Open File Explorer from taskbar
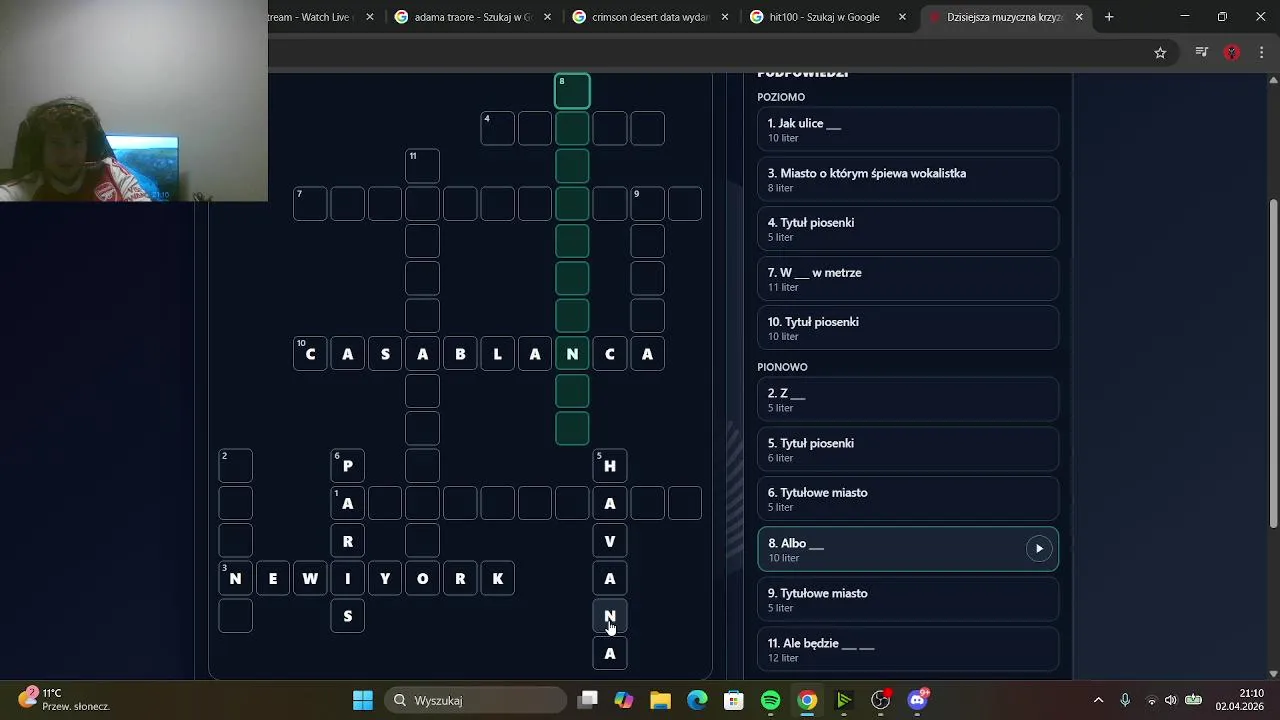The image size is (1280, 720). [660, 700]
